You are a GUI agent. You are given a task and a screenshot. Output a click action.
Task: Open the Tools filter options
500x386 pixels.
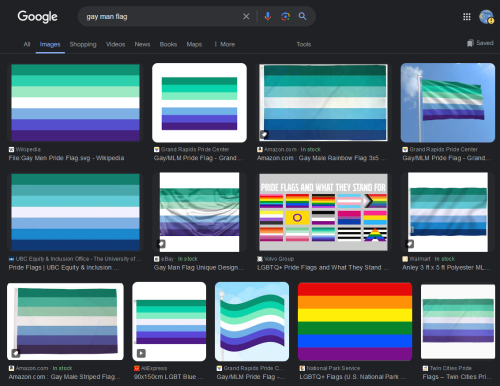coord(304,44)
